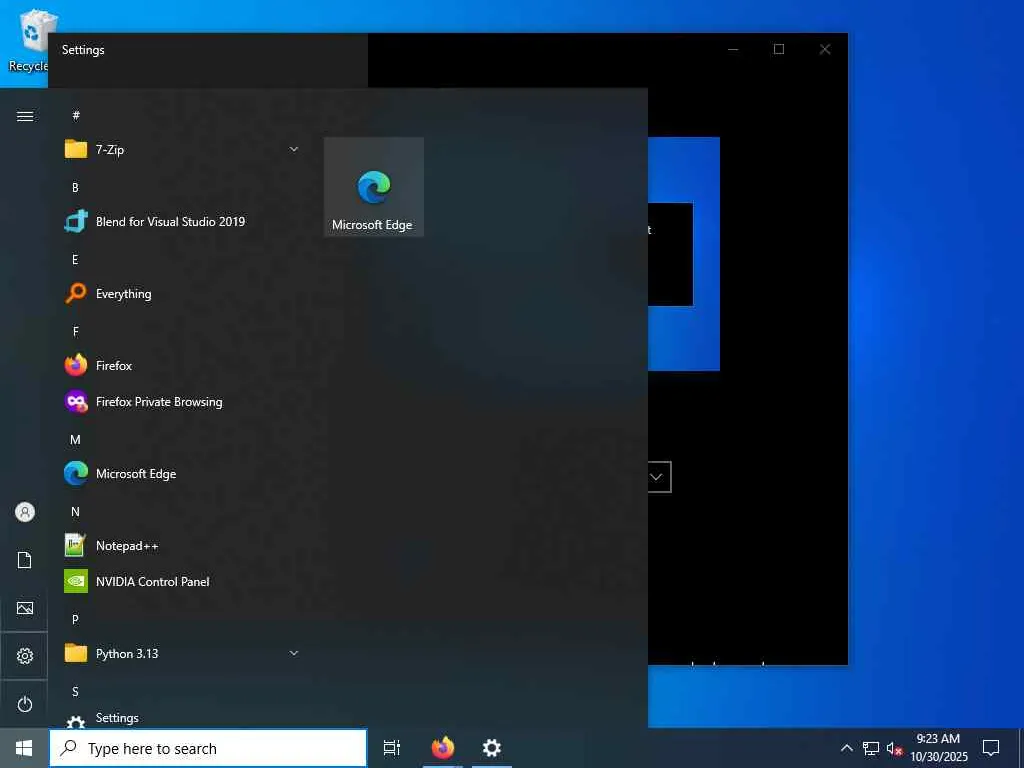Open network status tray icon
This screenshot has height=768, width=1024.
click(871, 748)
